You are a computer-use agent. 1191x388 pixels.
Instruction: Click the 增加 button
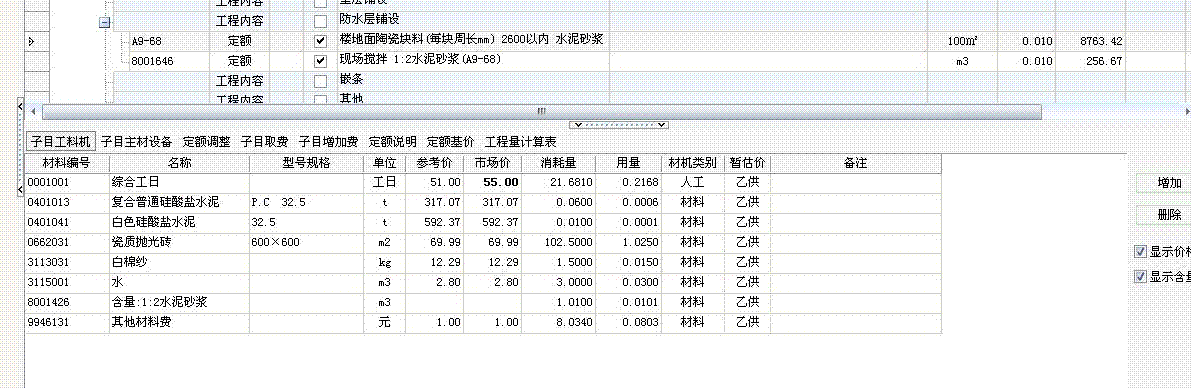(x=1164, y=183)
